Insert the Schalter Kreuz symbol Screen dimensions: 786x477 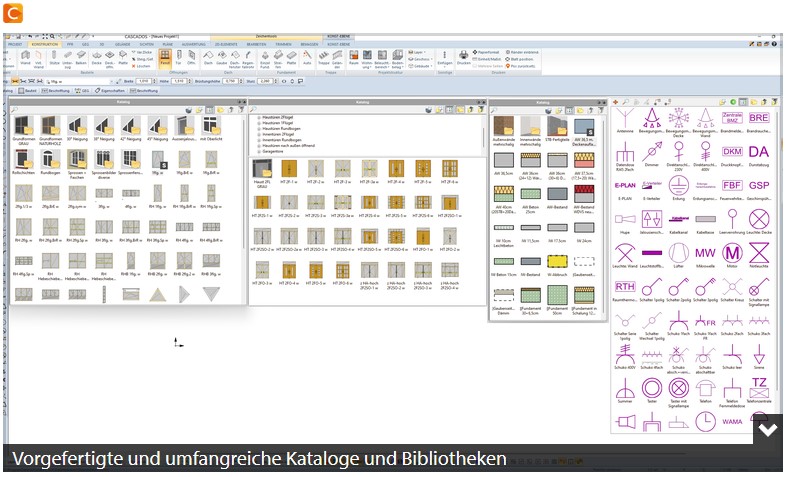732,289
